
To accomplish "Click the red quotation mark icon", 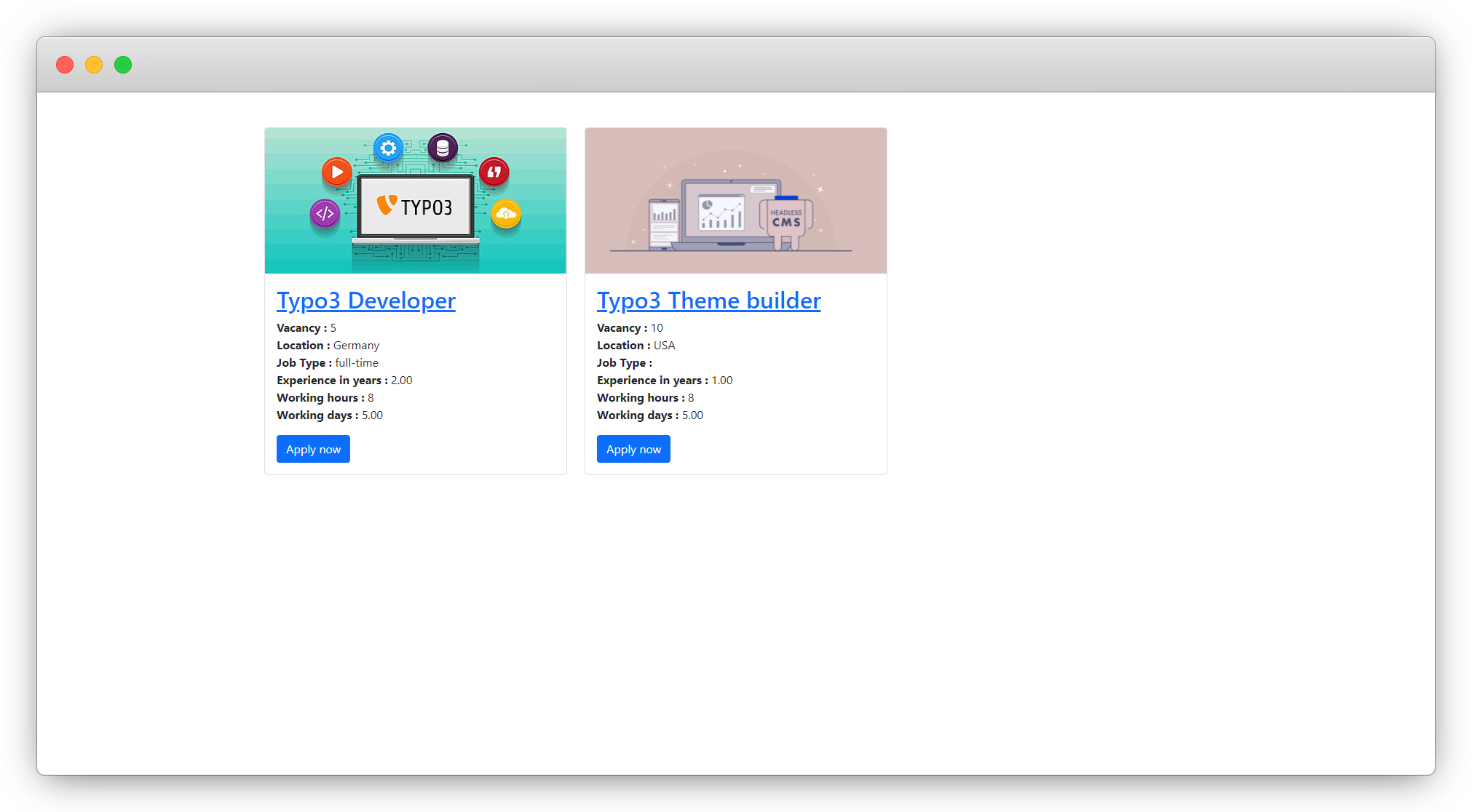I will click(x=494, y=172).
